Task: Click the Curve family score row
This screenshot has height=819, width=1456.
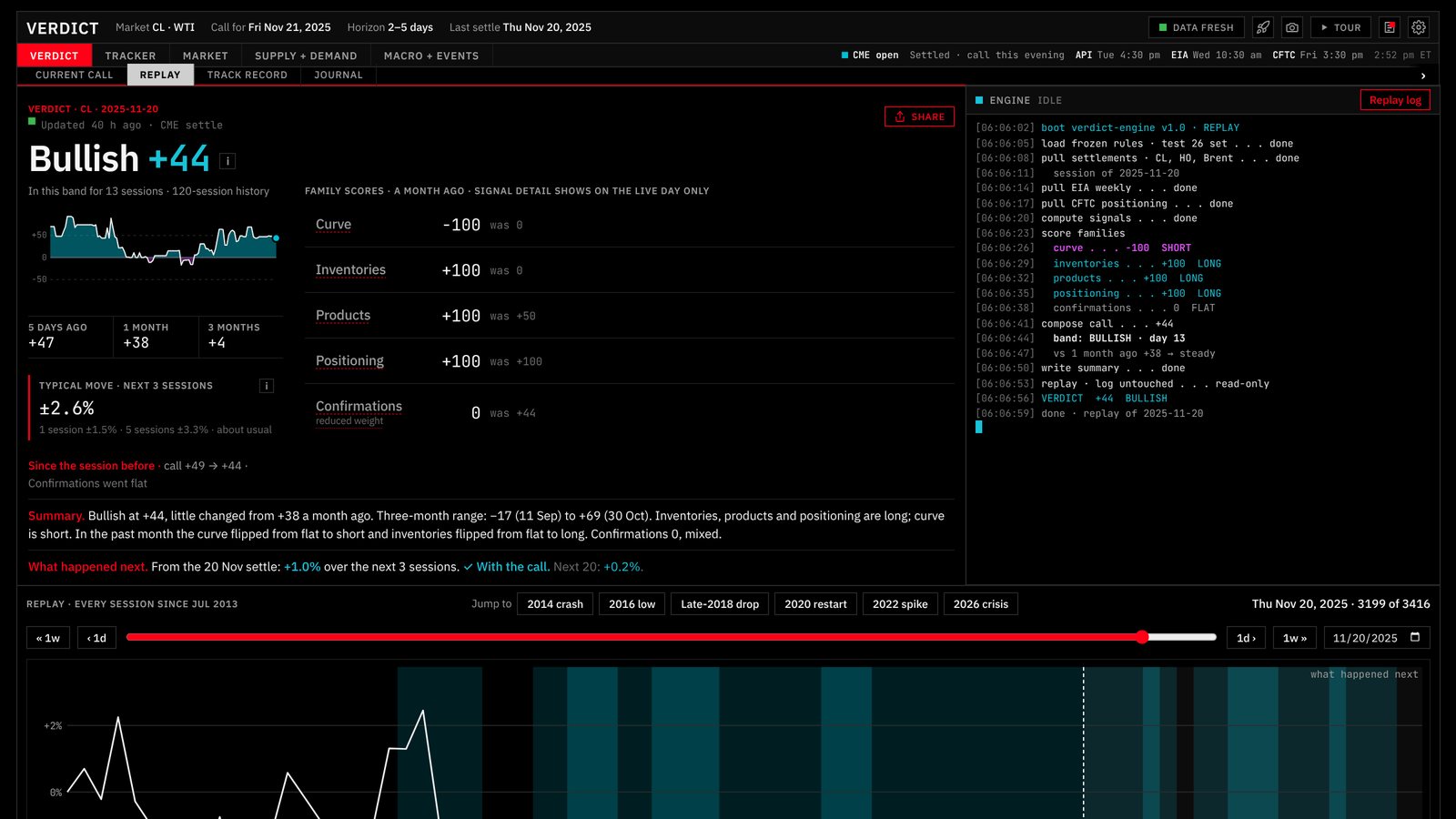Action: pos(630,225)
